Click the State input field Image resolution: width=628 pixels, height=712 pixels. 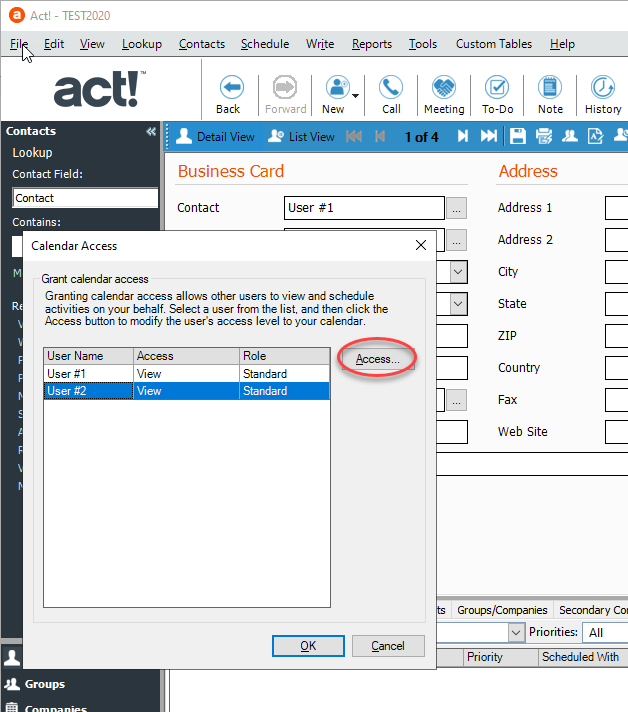[617, 304]
